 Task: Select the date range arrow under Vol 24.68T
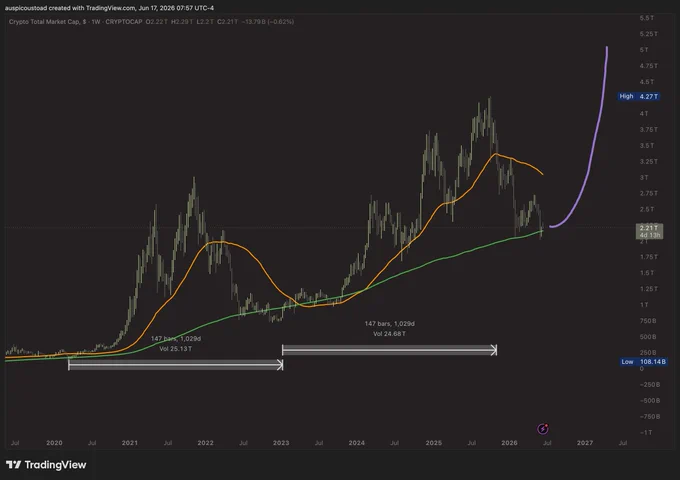[x=389, y=350]
